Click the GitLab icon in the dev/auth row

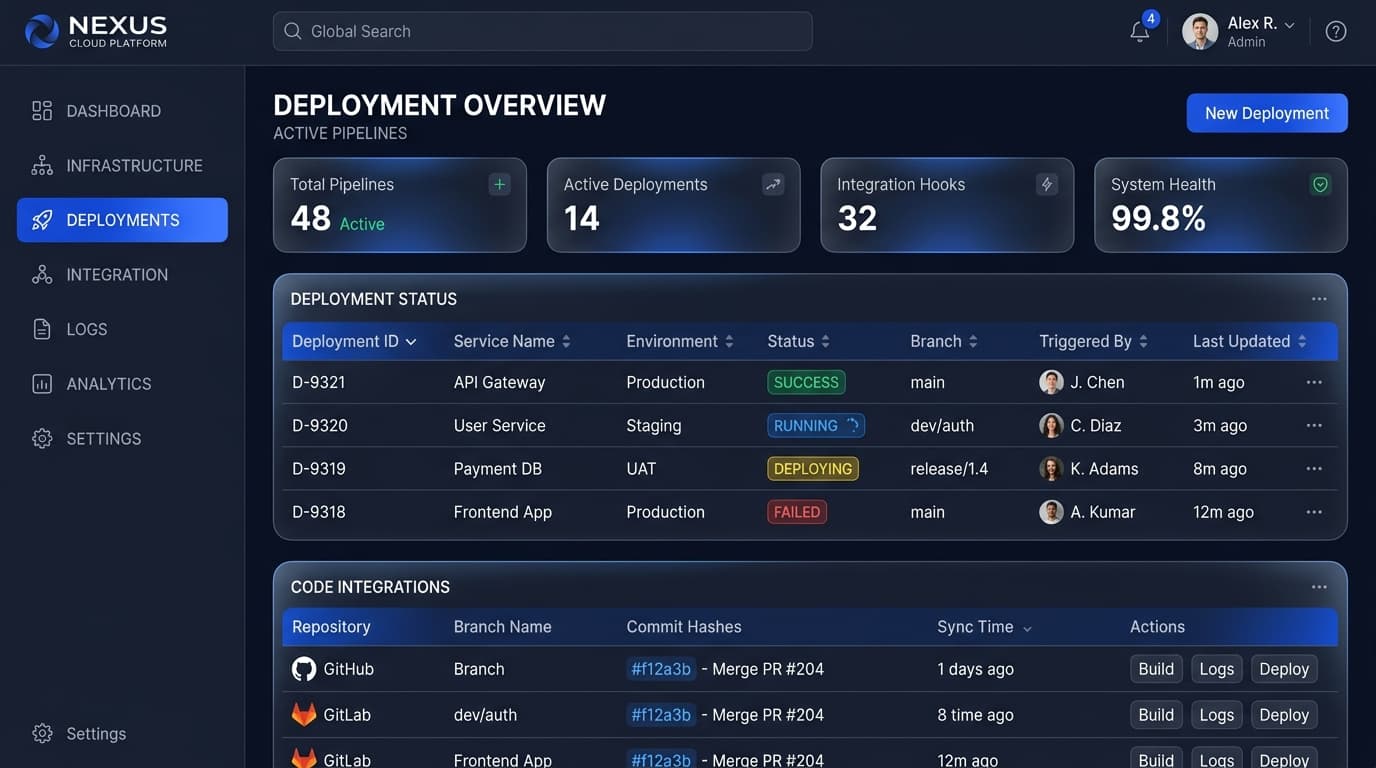tap(304, 715)
